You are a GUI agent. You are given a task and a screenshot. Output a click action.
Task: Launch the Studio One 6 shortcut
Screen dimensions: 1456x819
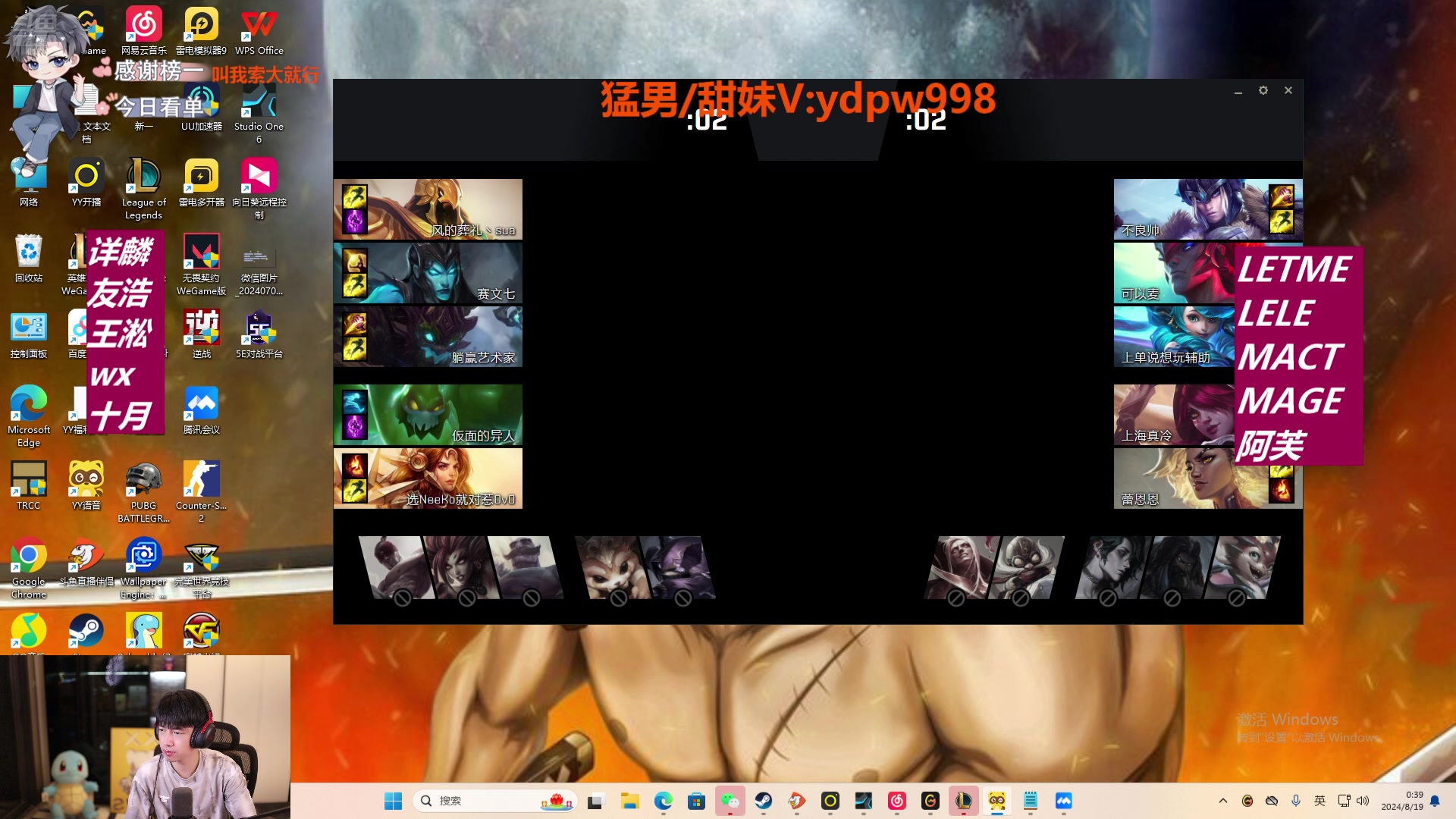coord(259,113)
